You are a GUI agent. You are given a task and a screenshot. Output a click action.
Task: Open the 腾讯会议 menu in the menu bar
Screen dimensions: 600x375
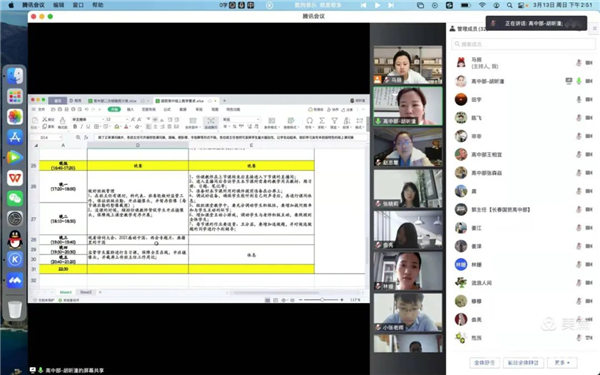(33, 5)
